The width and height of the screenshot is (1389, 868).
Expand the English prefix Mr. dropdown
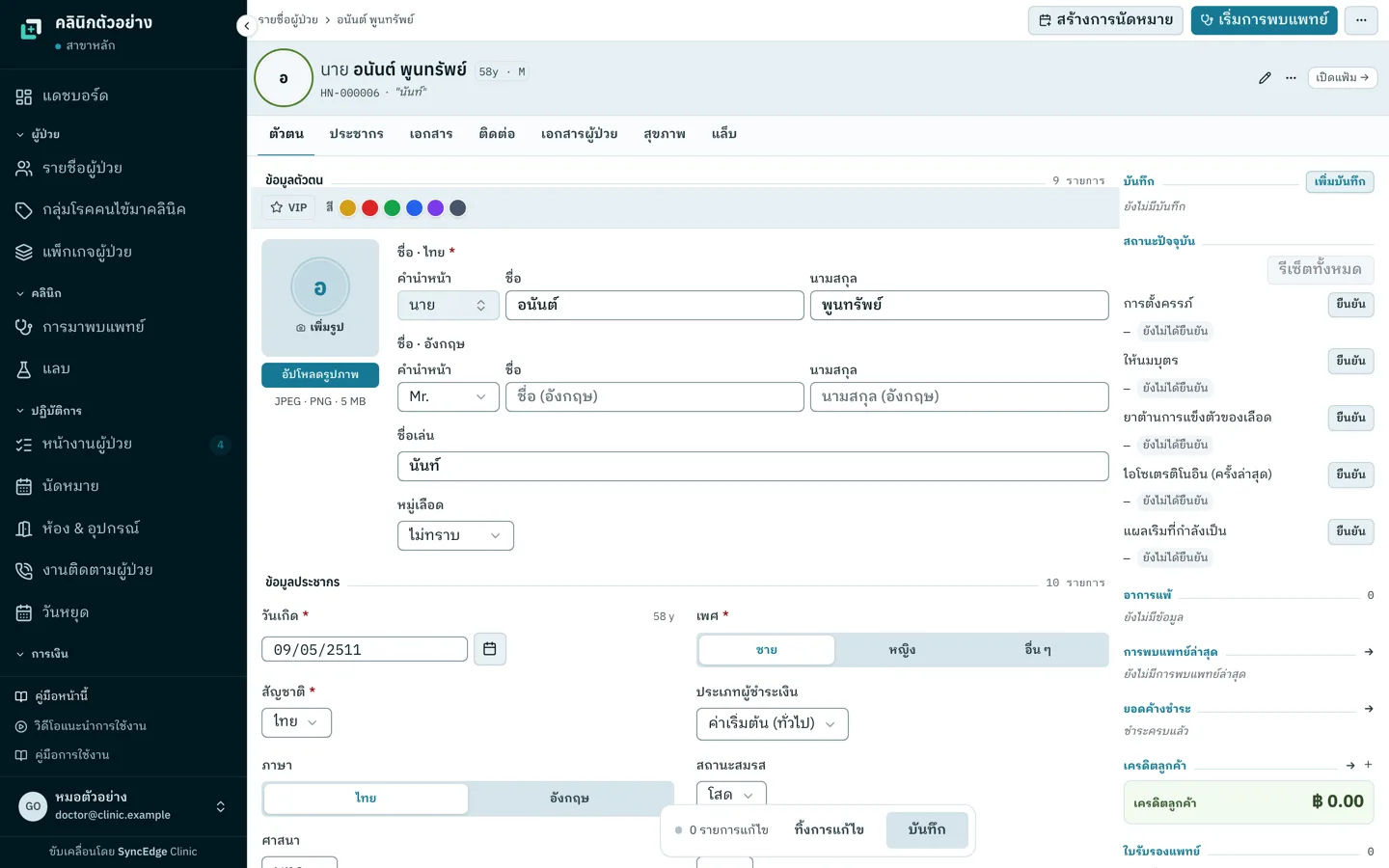coord(449,397)
